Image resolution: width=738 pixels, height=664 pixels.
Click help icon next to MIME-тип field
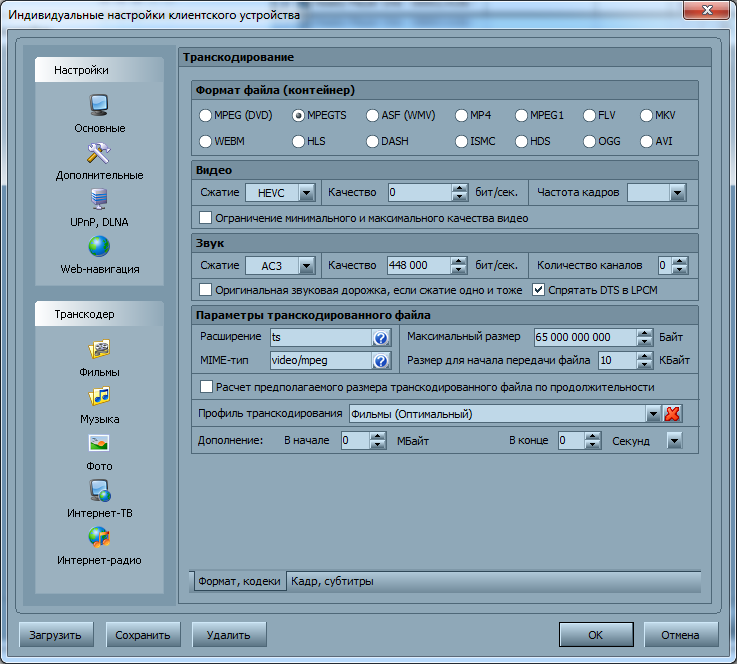(380, 360)
